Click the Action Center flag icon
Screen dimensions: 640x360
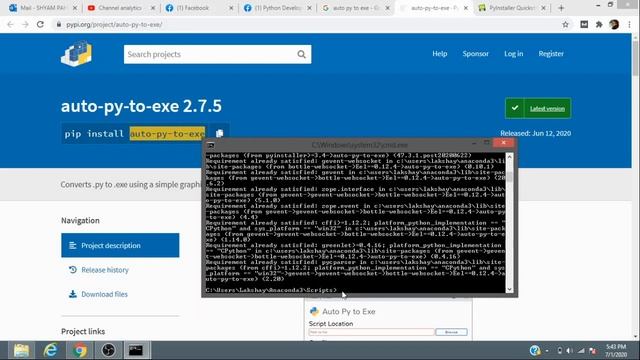(593, 351)
